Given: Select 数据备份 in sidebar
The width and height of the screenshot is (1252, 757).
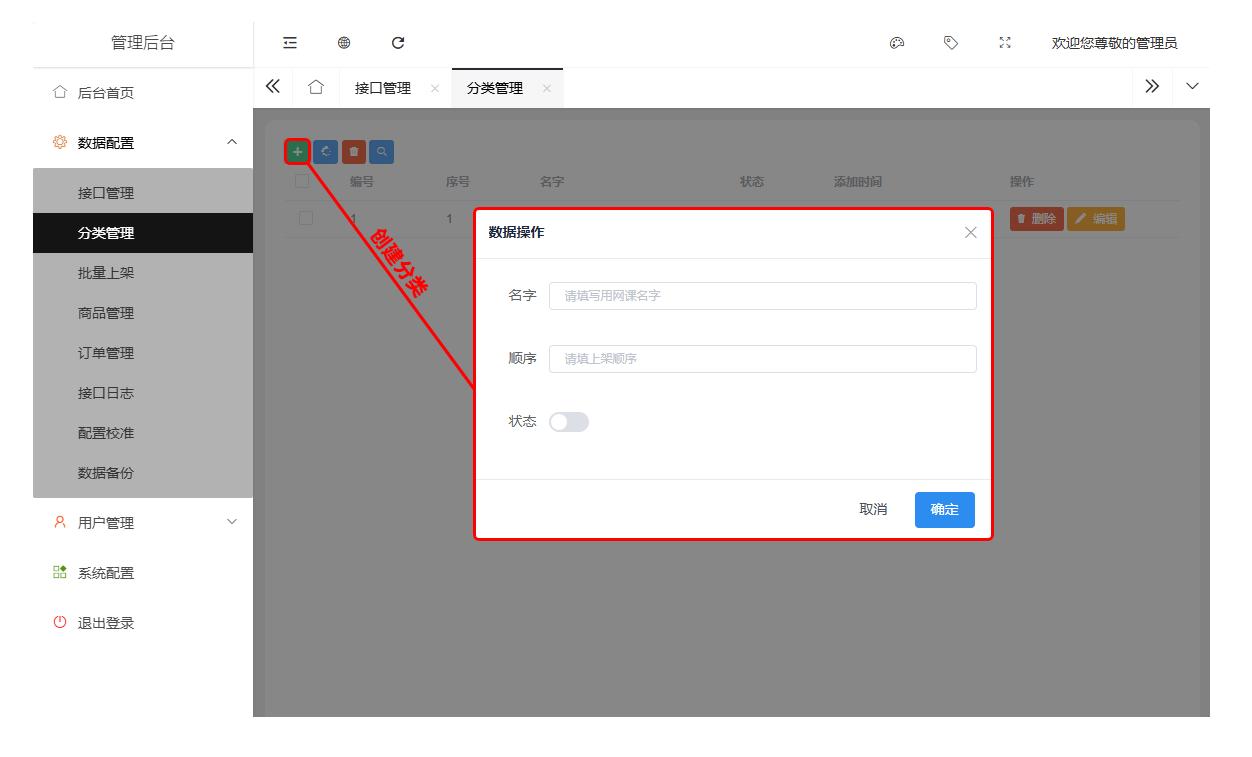Looking at the screenshot, I should click(x=143, y=473).
